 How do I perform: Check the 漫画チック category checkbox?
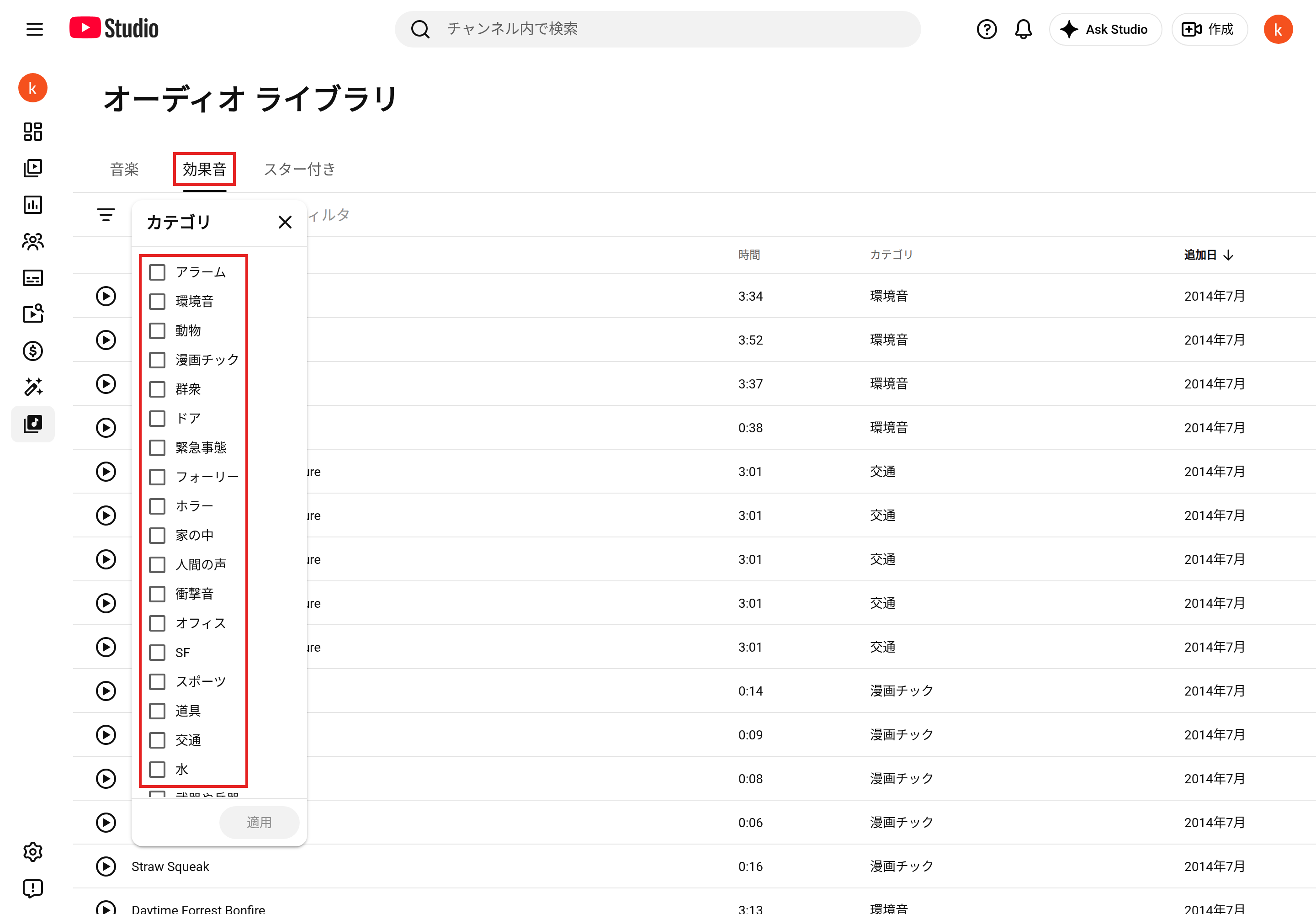tap(157, 360)
